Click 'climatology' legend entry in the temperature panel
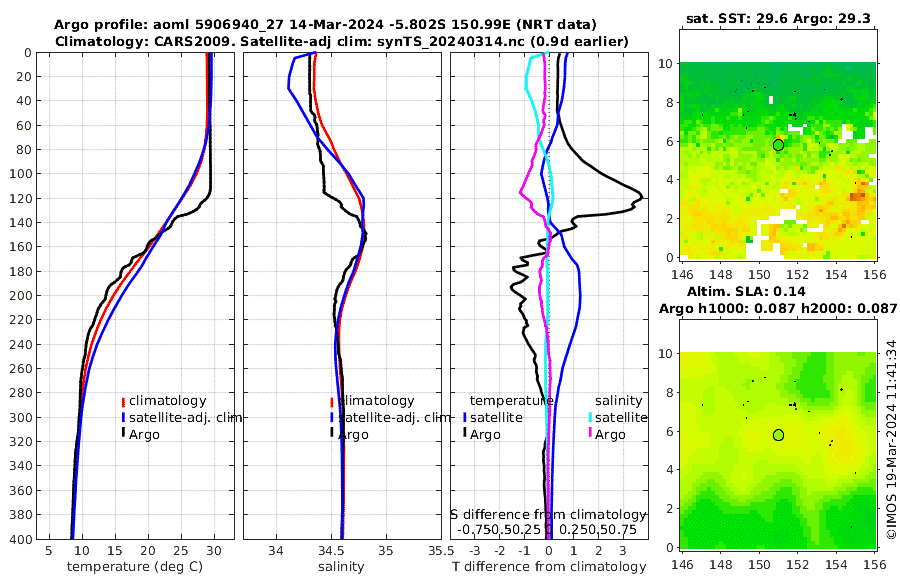The width and height of the screenshot is (900, 580). 167,401
